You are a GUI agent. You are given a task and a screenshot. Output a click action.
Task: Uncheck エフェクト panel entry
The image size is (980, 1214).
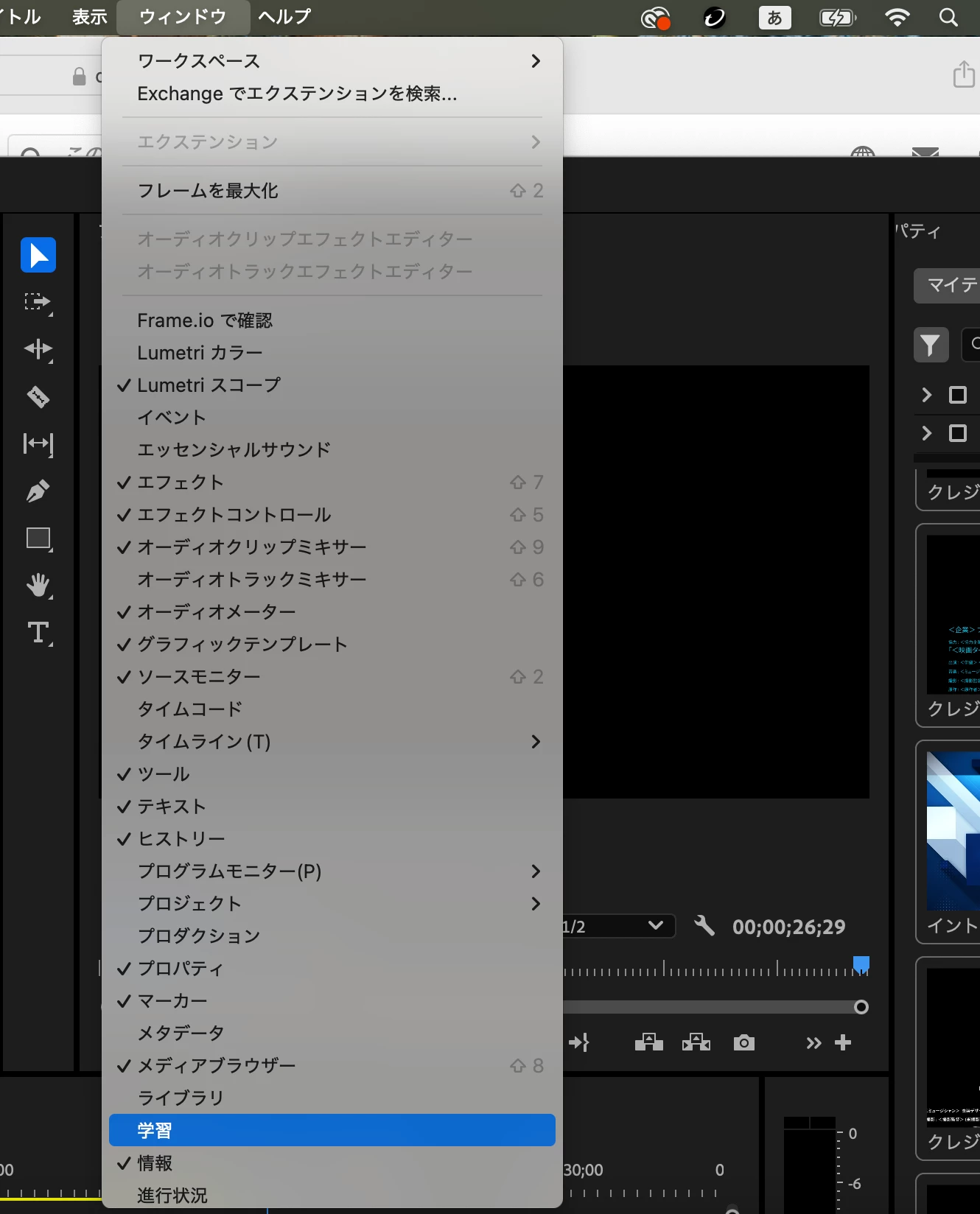(332, 483)
